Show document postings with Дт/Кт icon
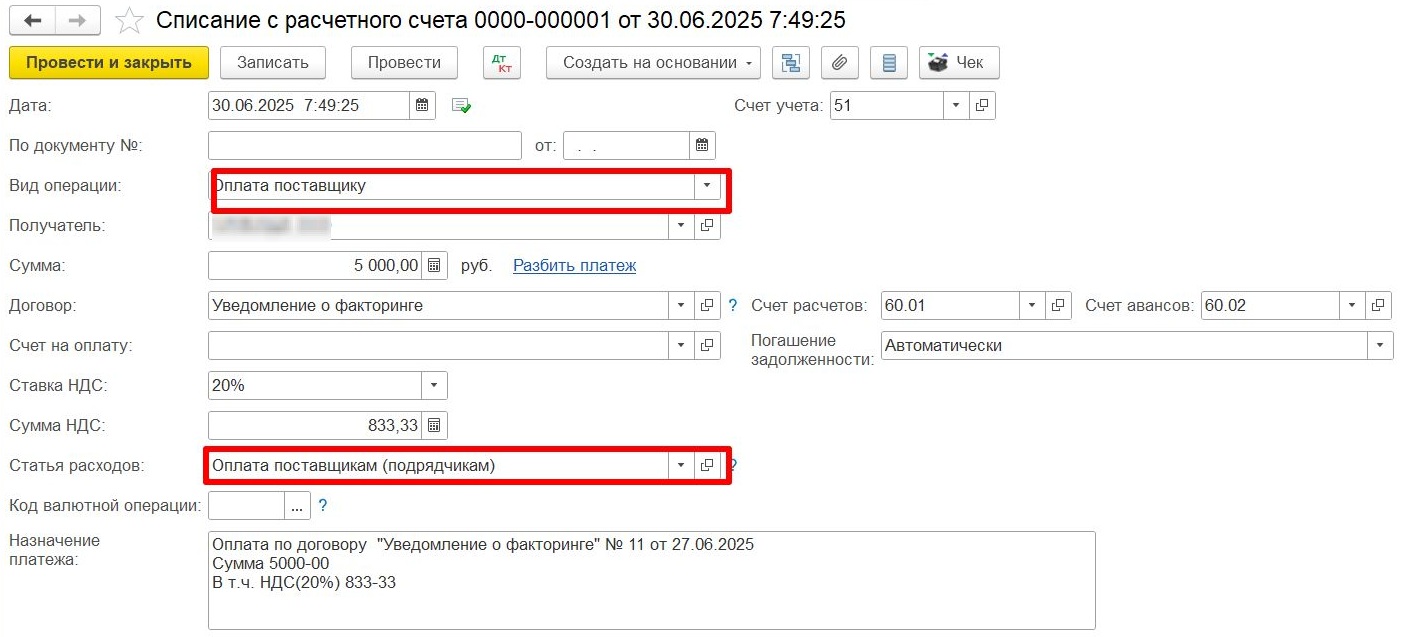Screen dimensions: 1401x637 tap(501, 62)
